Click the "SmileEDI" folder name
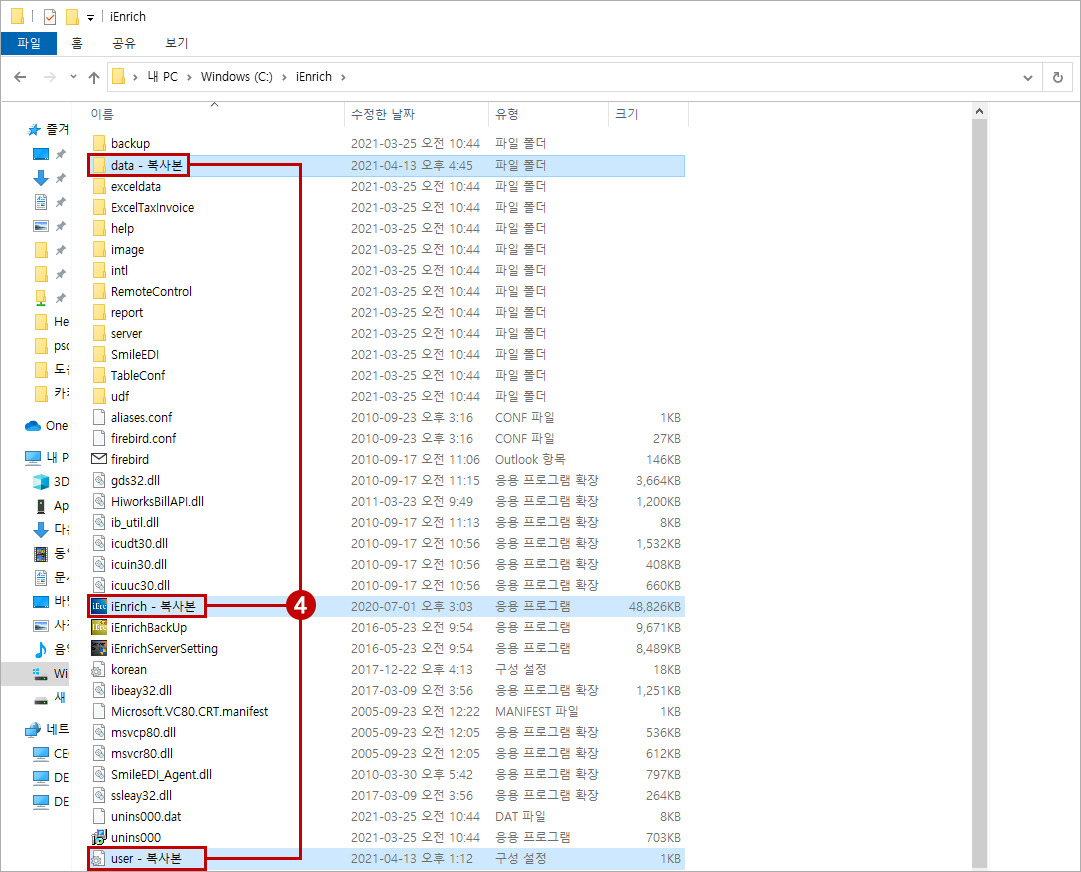1081x872 pixels. click(x=135, y=354)
